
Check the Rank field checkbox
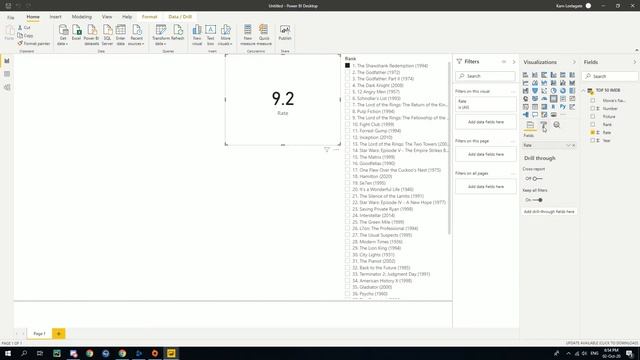point(593,124)
